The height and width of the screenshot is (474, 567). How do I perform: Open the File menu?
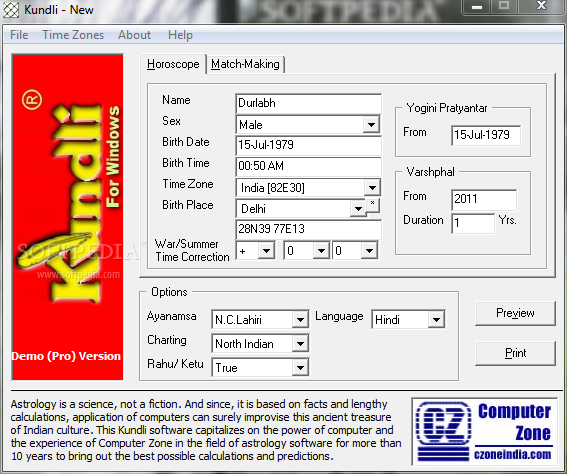pos(19,35)
